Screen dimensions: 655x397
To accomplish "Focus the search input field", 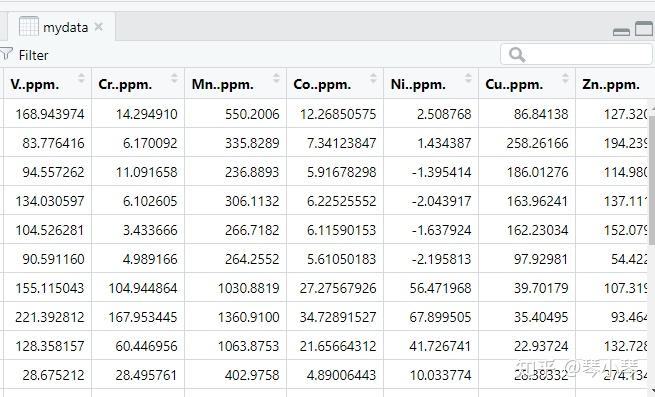I will point(576,55).
